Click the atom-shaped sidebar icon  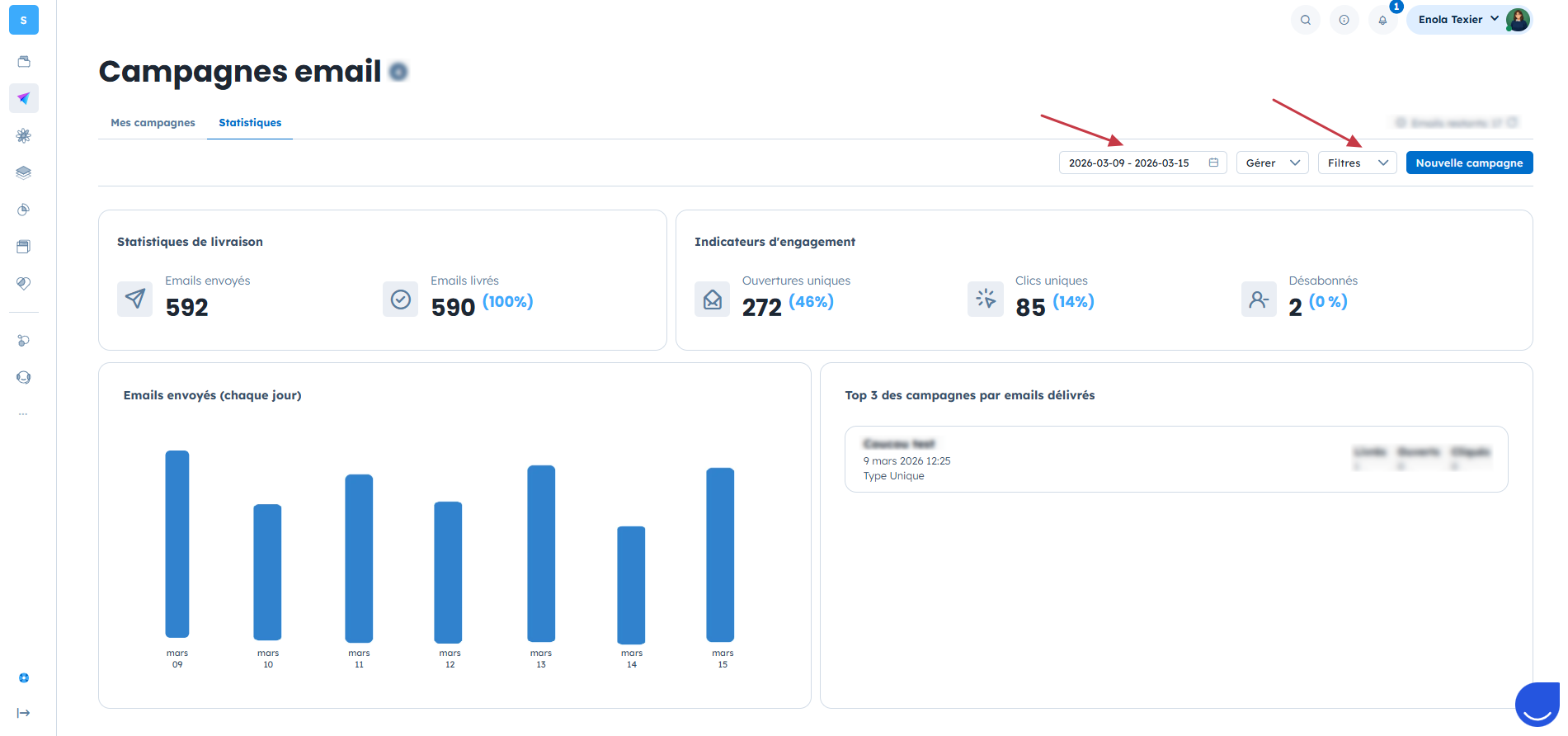pyautogui.click(x=24, y=135)
